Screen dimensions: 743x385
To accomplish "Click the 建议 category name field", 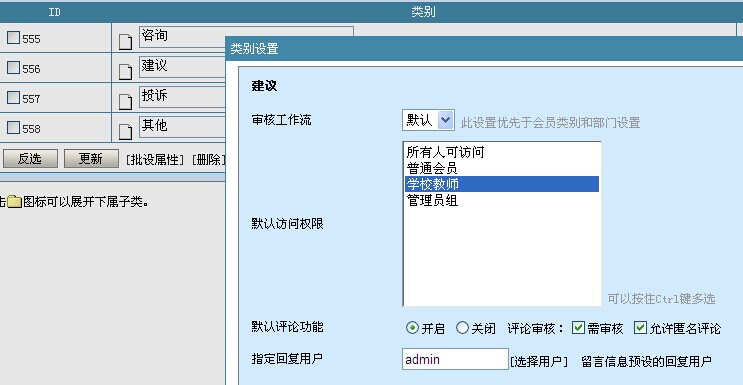I will [182, 66].
